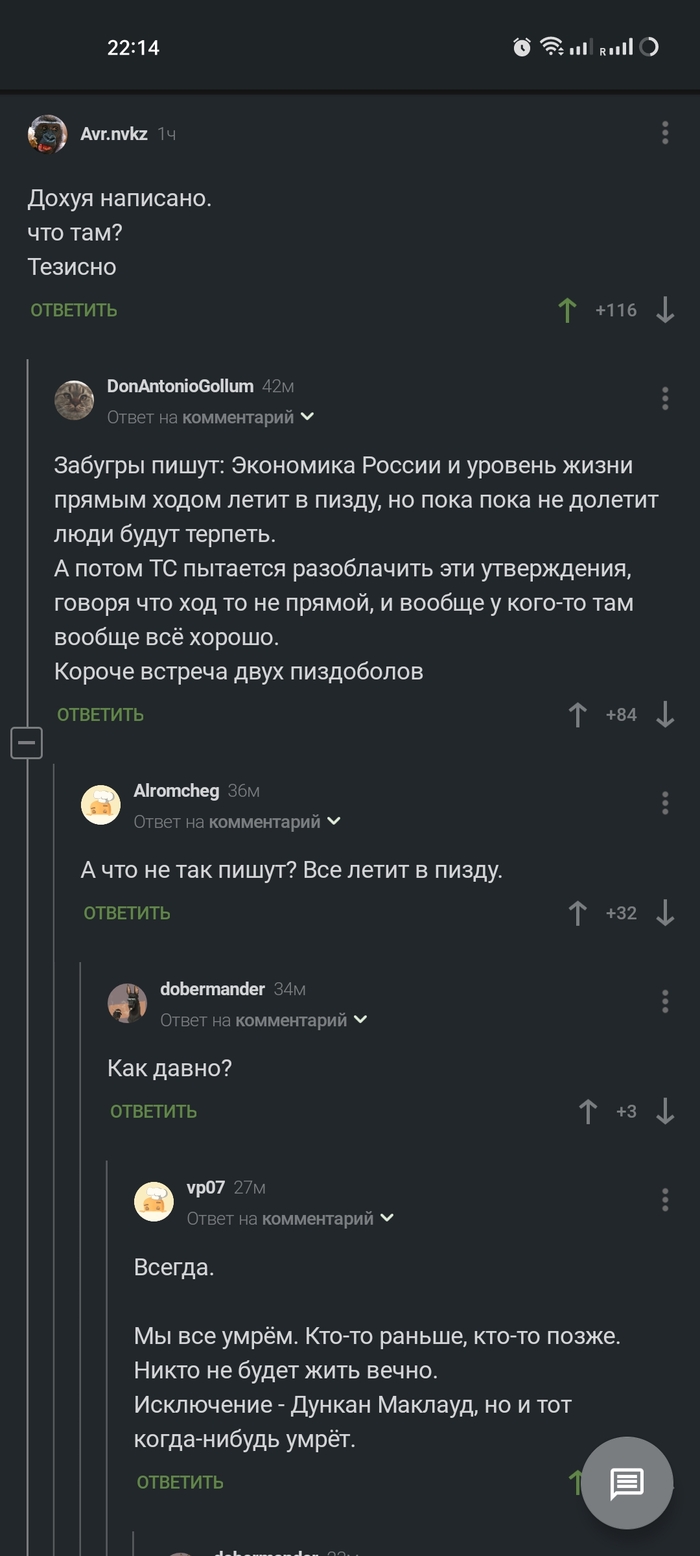Upvote Avr.nvkz's comment with the up arrow
Viewport: 700px width, 1556px height.
point(566,310)
